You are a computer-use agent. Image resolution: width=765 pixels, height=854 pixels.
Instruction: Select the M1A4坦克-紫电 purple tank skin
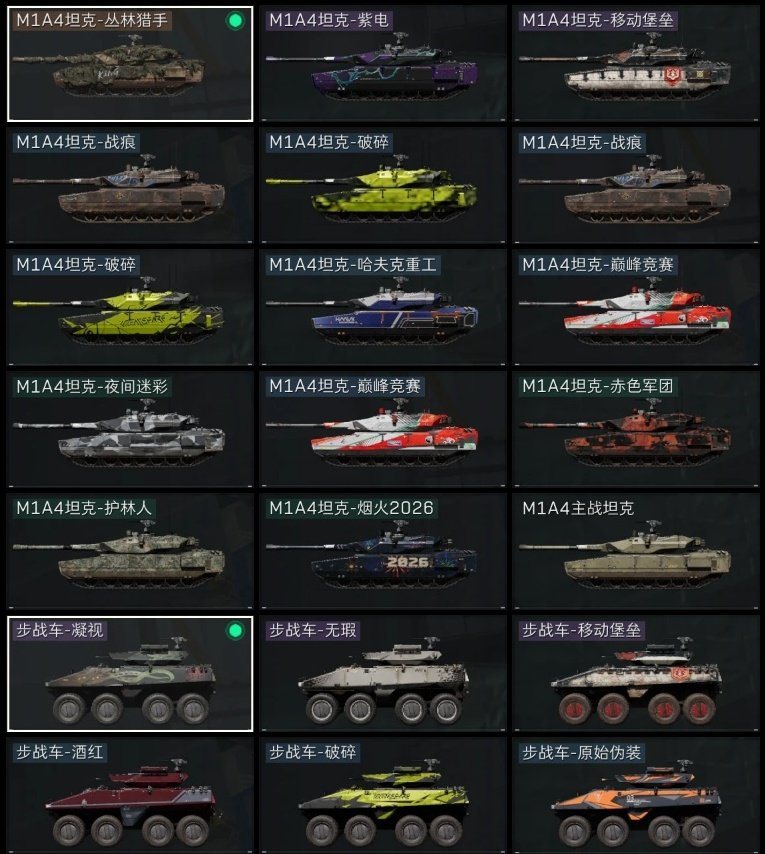(383, 64)
